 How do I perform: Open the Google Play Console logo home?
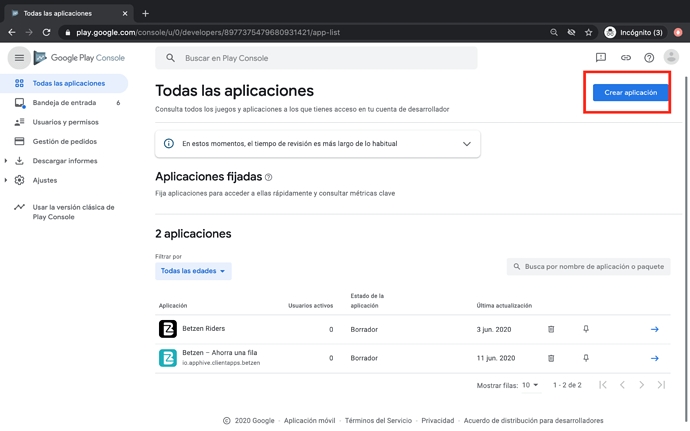(79, 58)
